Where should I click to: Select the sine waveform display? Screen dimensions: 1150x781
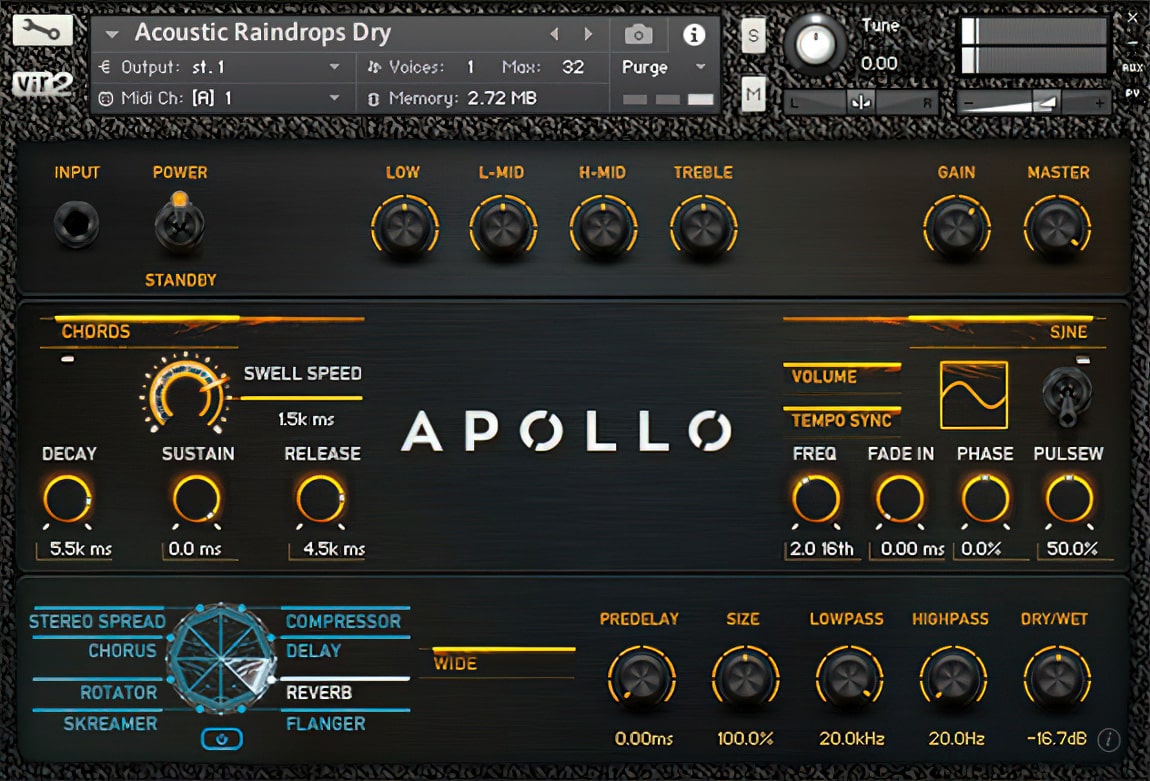(974, 395)
